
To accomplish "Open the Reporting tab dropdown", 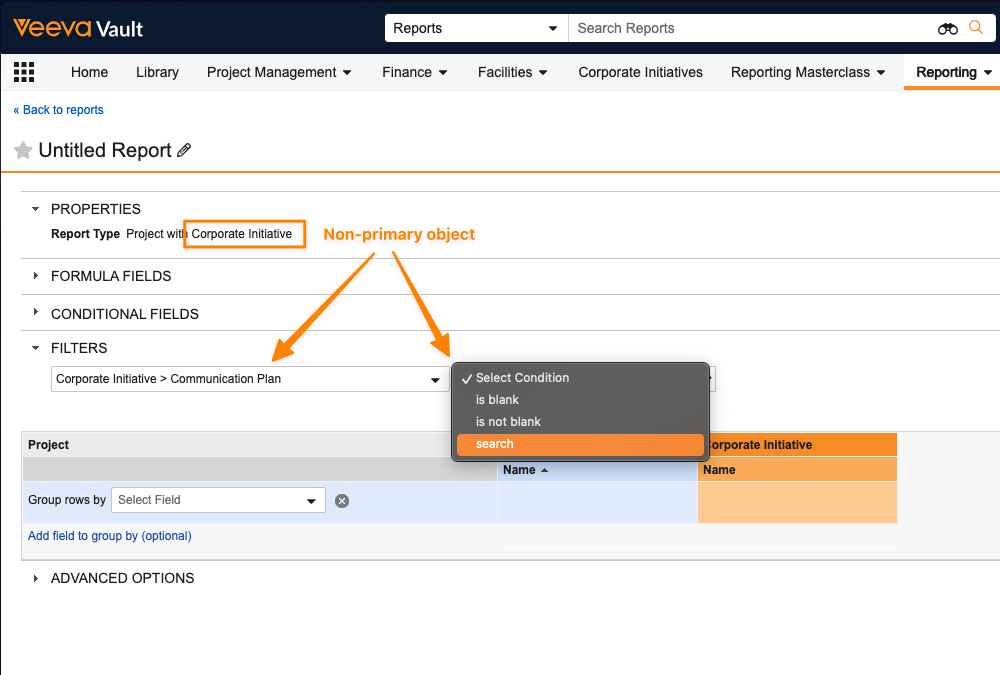I will [x=953, y=72].
